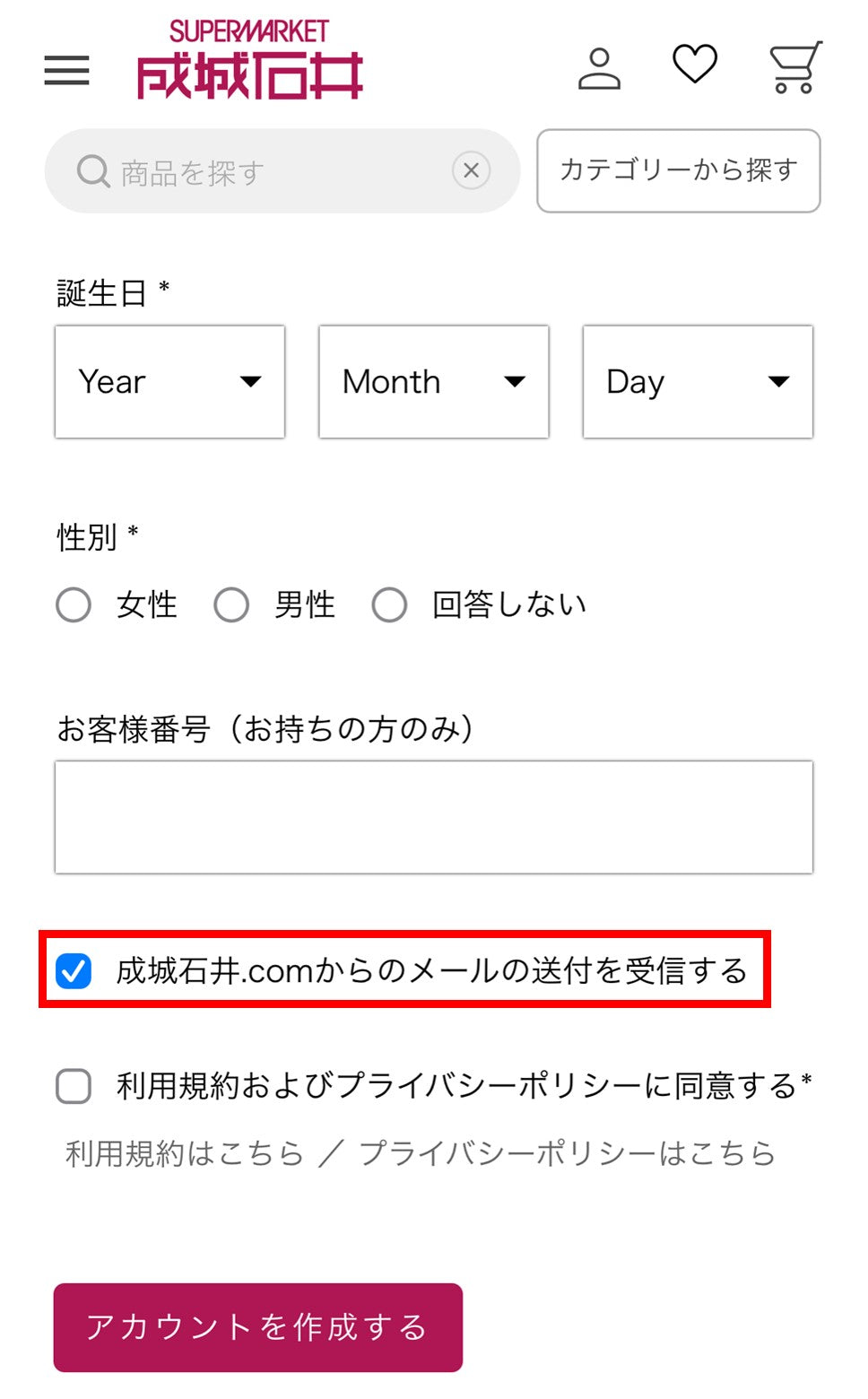Select the 回答しない radio button
868x1399 pixels.
click(x=389, y=604)
